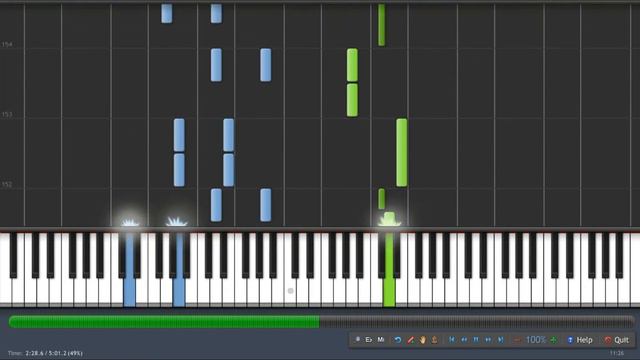This screenshot has height=360, width=640.
Task: Click the blue circular-arrow restart icon
Action: point(398,340)
